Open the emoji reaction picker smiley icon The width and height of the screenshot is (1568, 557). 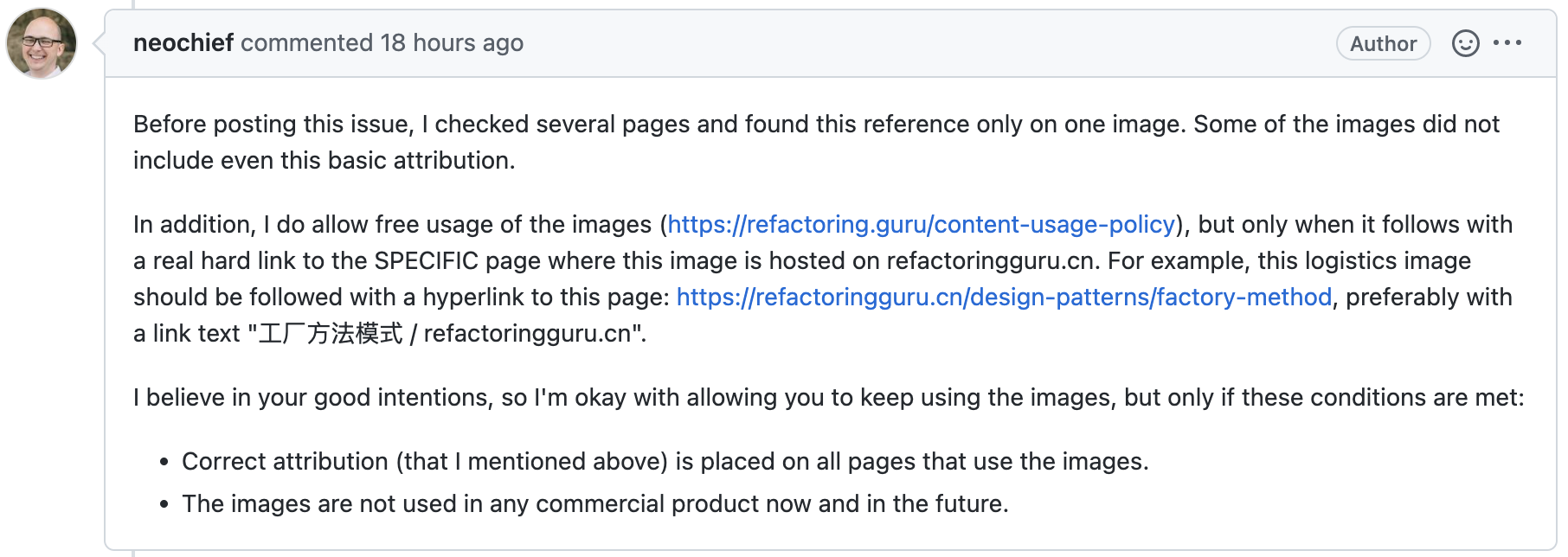point(1465,43)
